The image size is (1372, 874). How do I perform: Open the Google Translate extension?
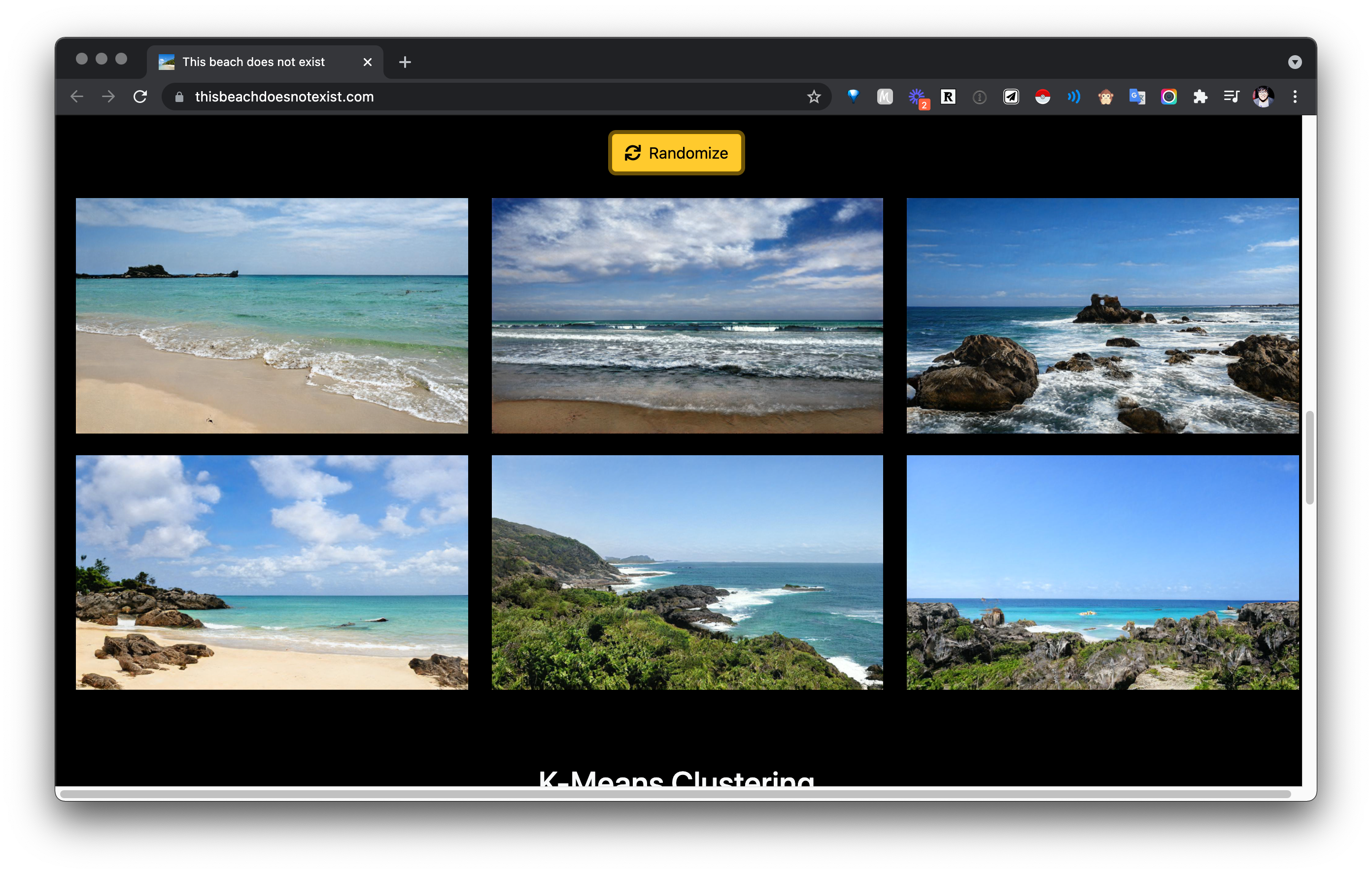tap(1137, 97)
